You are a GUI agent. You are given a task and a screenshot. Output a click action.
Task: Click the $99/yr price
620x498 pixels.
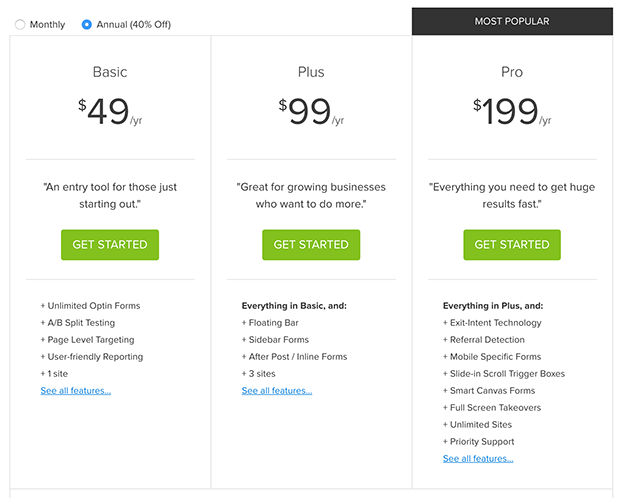[311, 112]
